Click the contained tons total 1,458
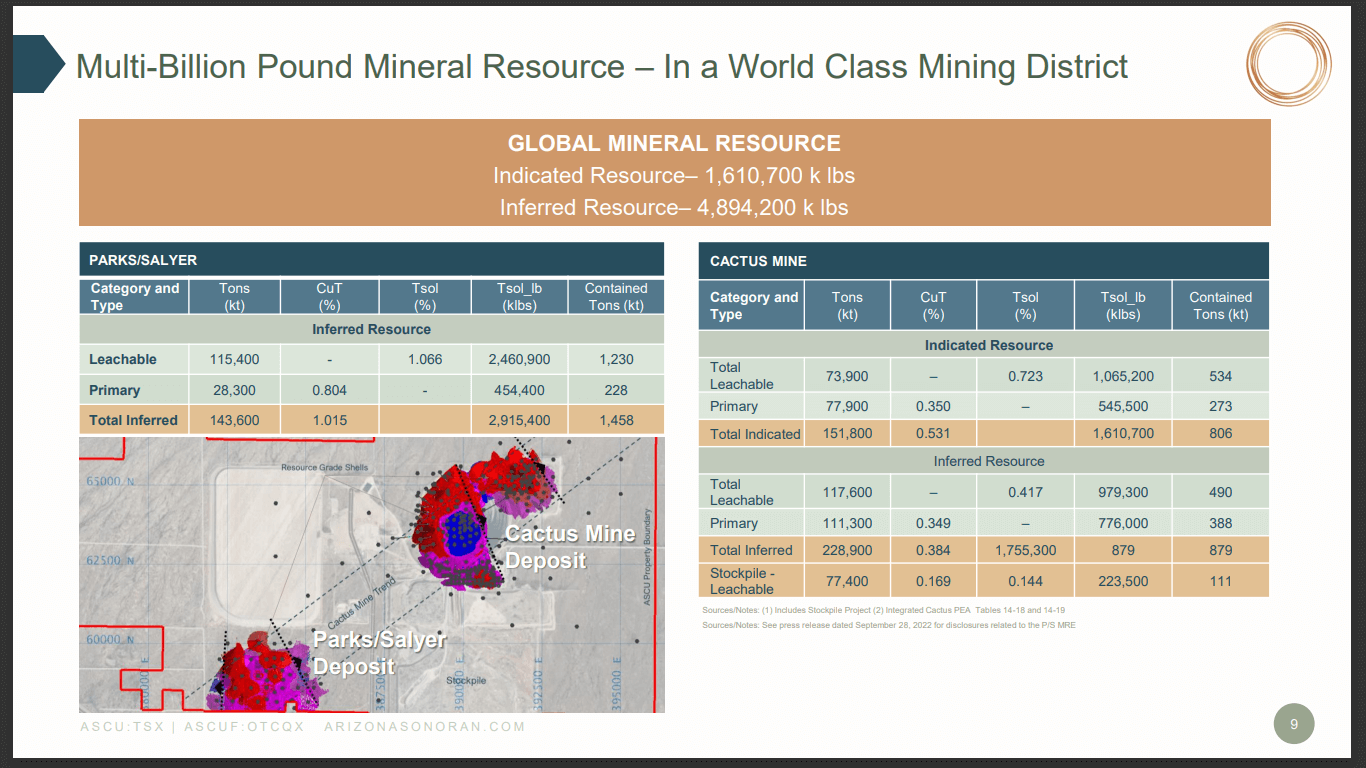 click(616, 420)
